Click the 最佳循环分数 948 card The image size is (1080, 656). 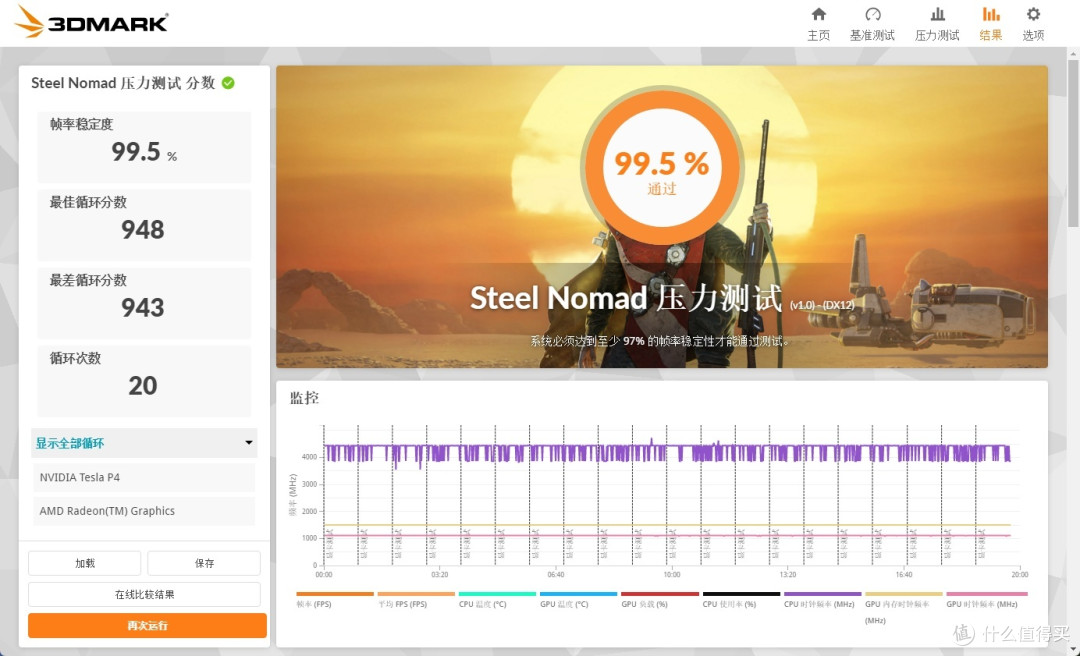click(144, 225)
